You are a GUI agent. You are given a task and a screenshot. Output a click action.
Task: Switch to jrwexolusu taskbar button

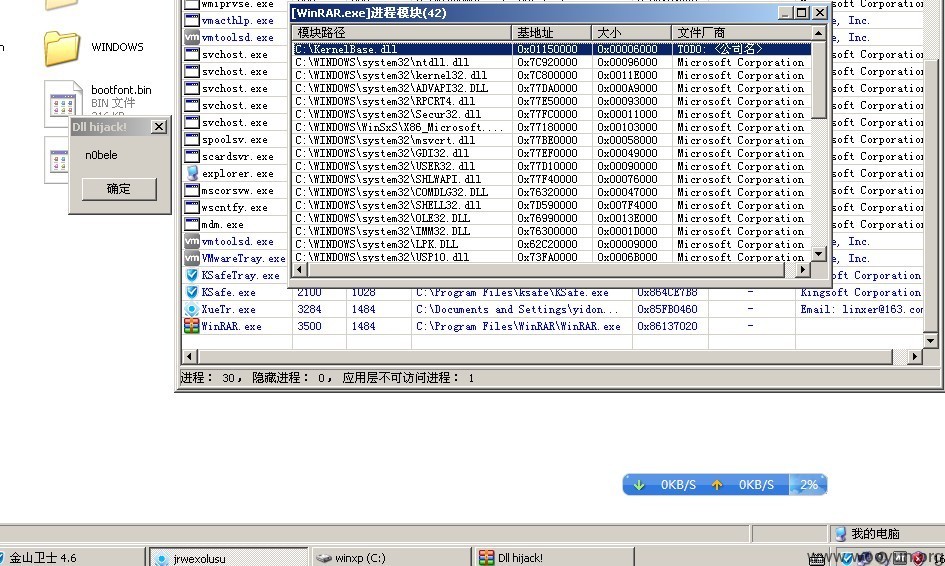coord(228,558)
